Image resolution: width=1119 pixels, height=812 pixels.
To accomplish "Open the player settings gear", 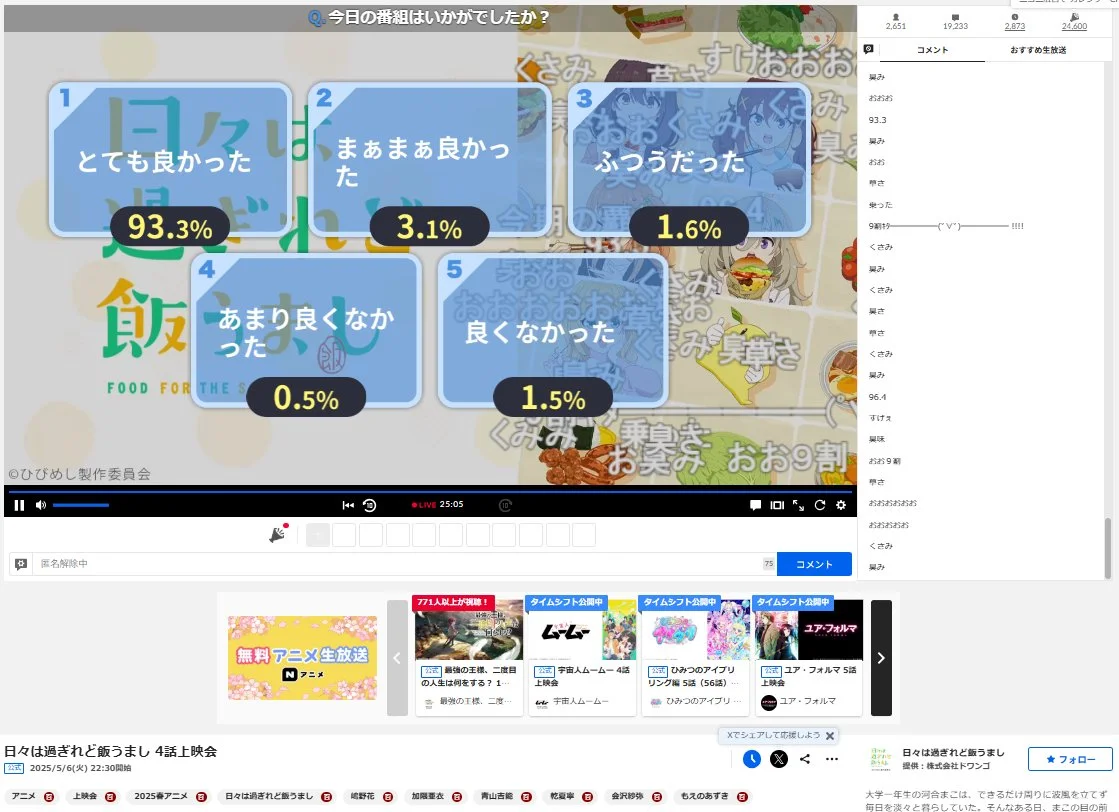I will pyautogui.click(x=841, y=505).
